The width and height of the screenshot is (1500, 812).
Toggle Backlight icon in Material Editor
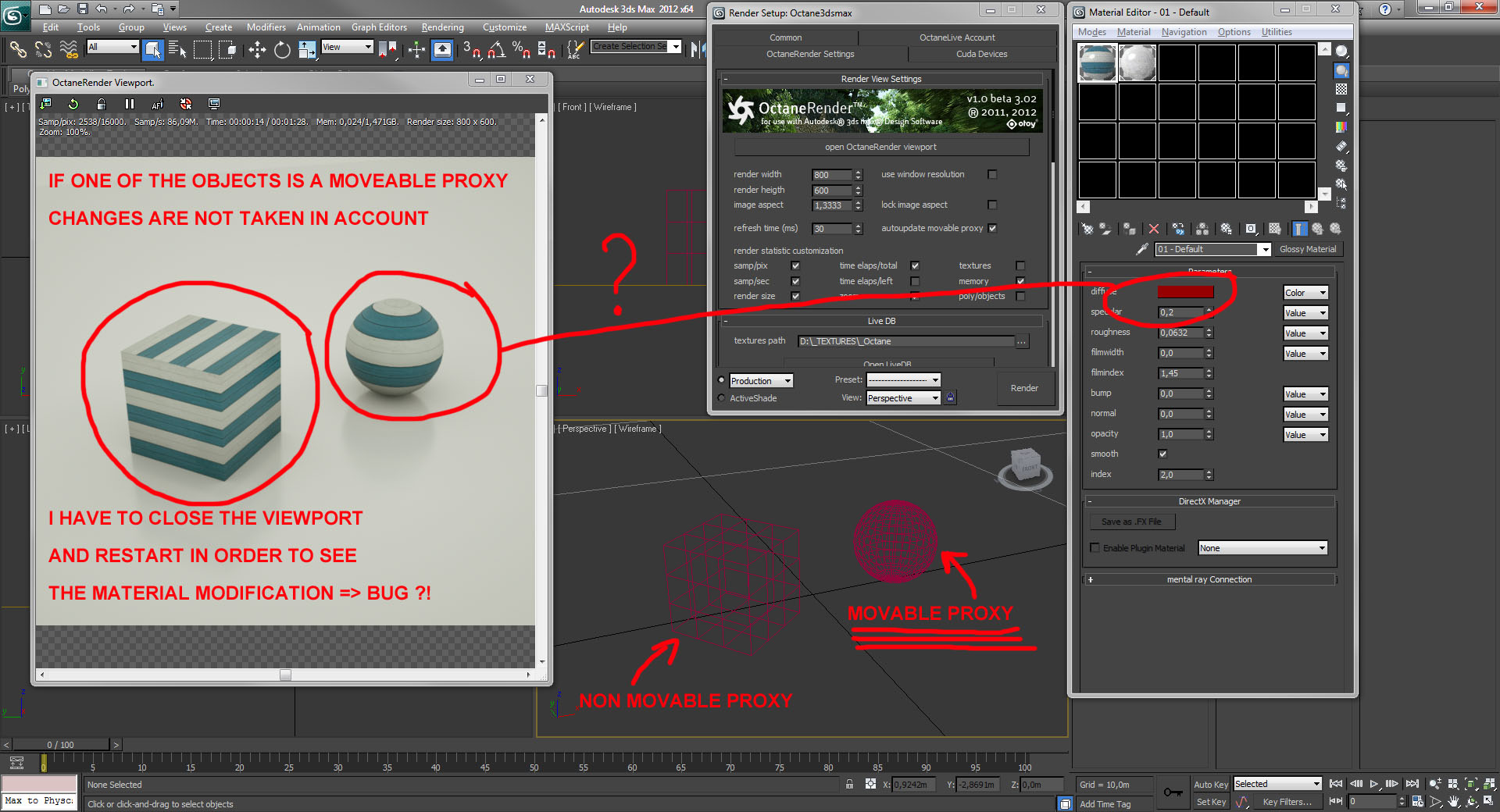pyautogui.click(x=1341, y=70)
